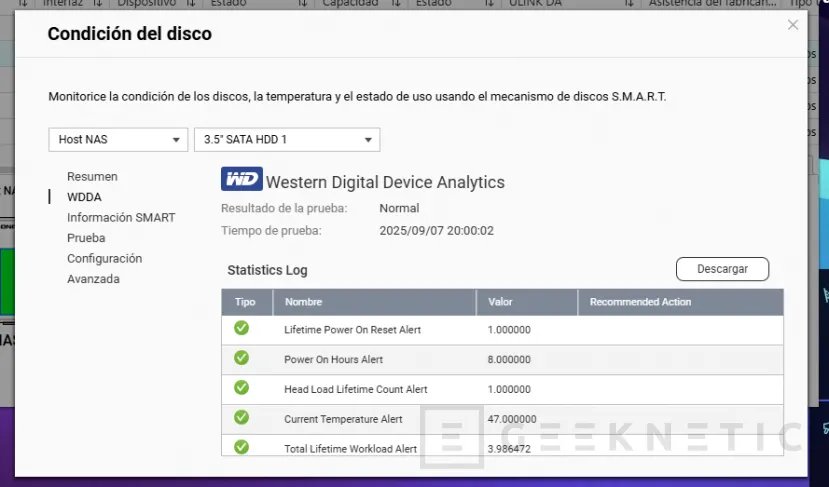Select Power On Hours Alert name

click(x=334, y=360)
